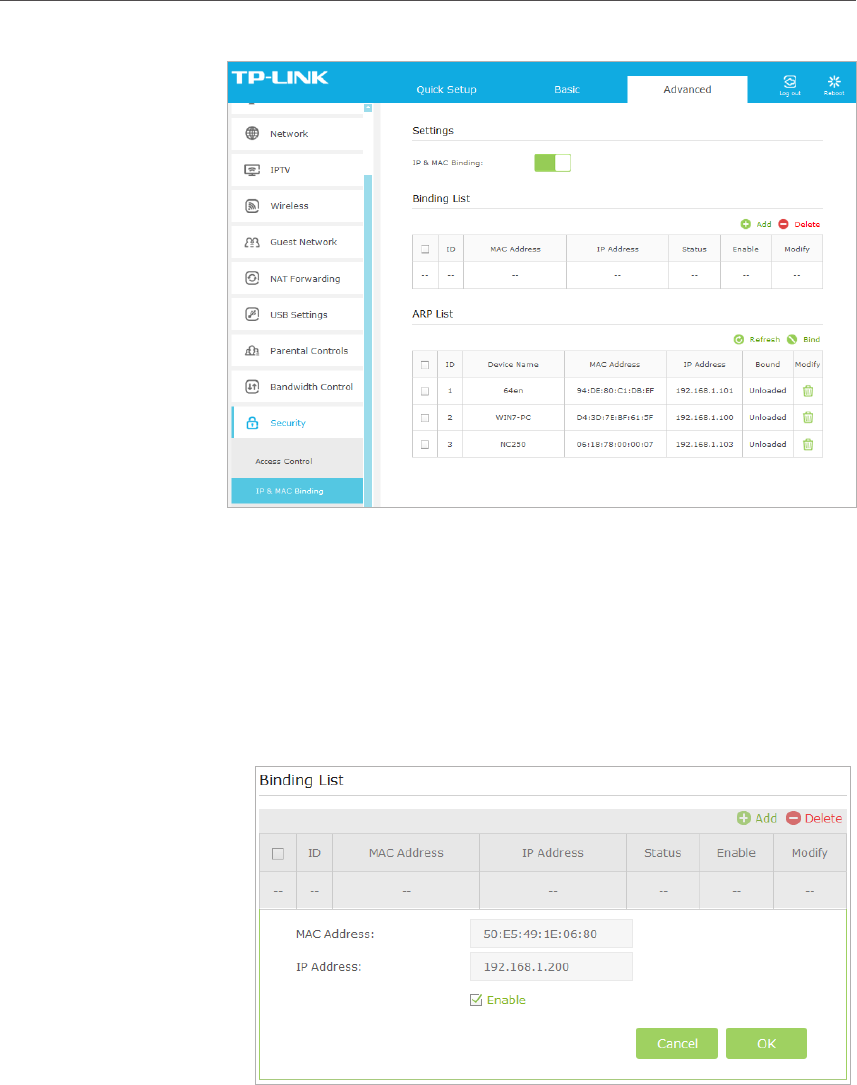Select IP & MAC Binding submenu item
The width and height of the screenshot is (857, 1085).
[297, 491]
